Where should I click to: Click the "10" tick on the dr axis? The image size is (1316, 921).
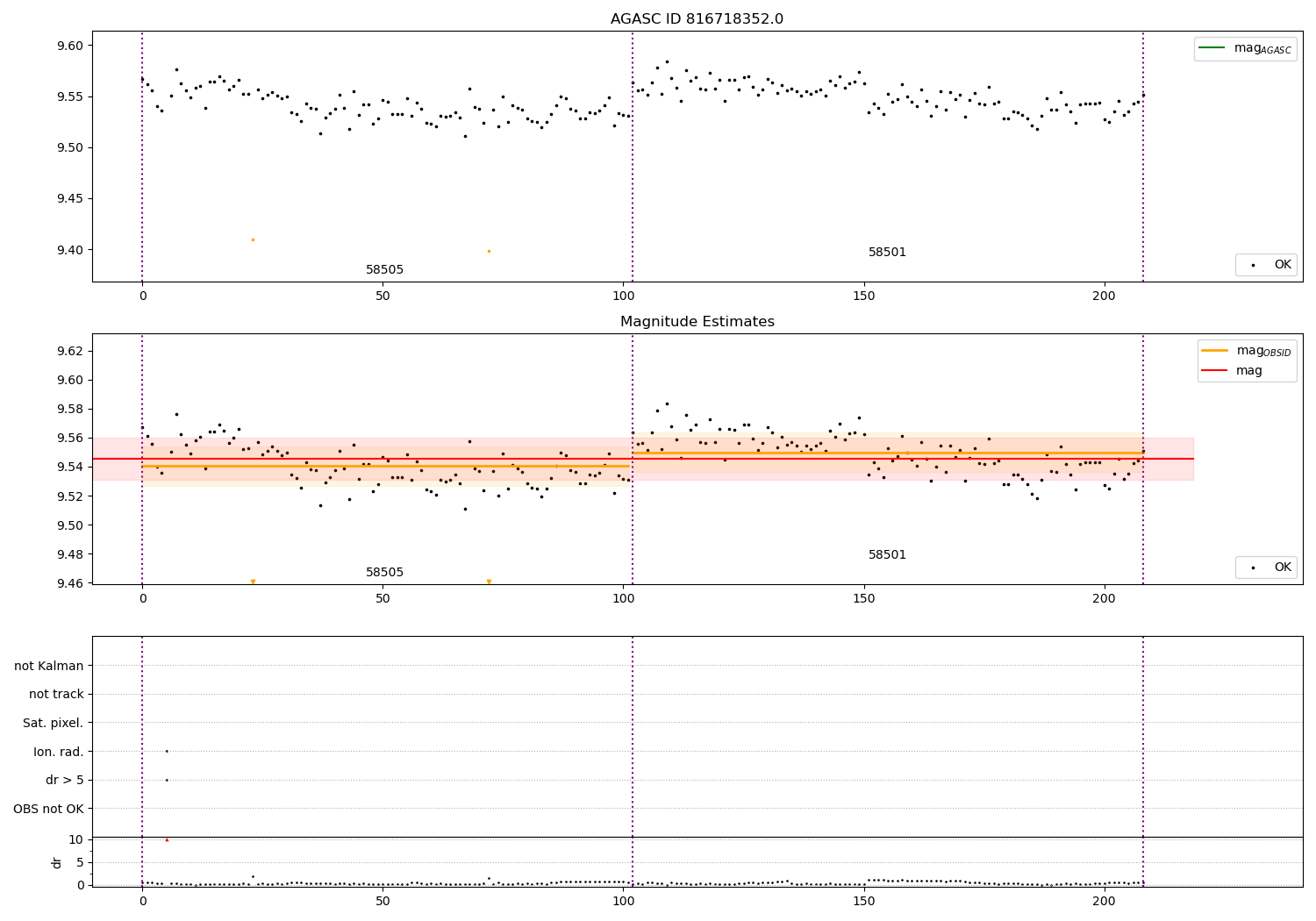coord(76,839)
